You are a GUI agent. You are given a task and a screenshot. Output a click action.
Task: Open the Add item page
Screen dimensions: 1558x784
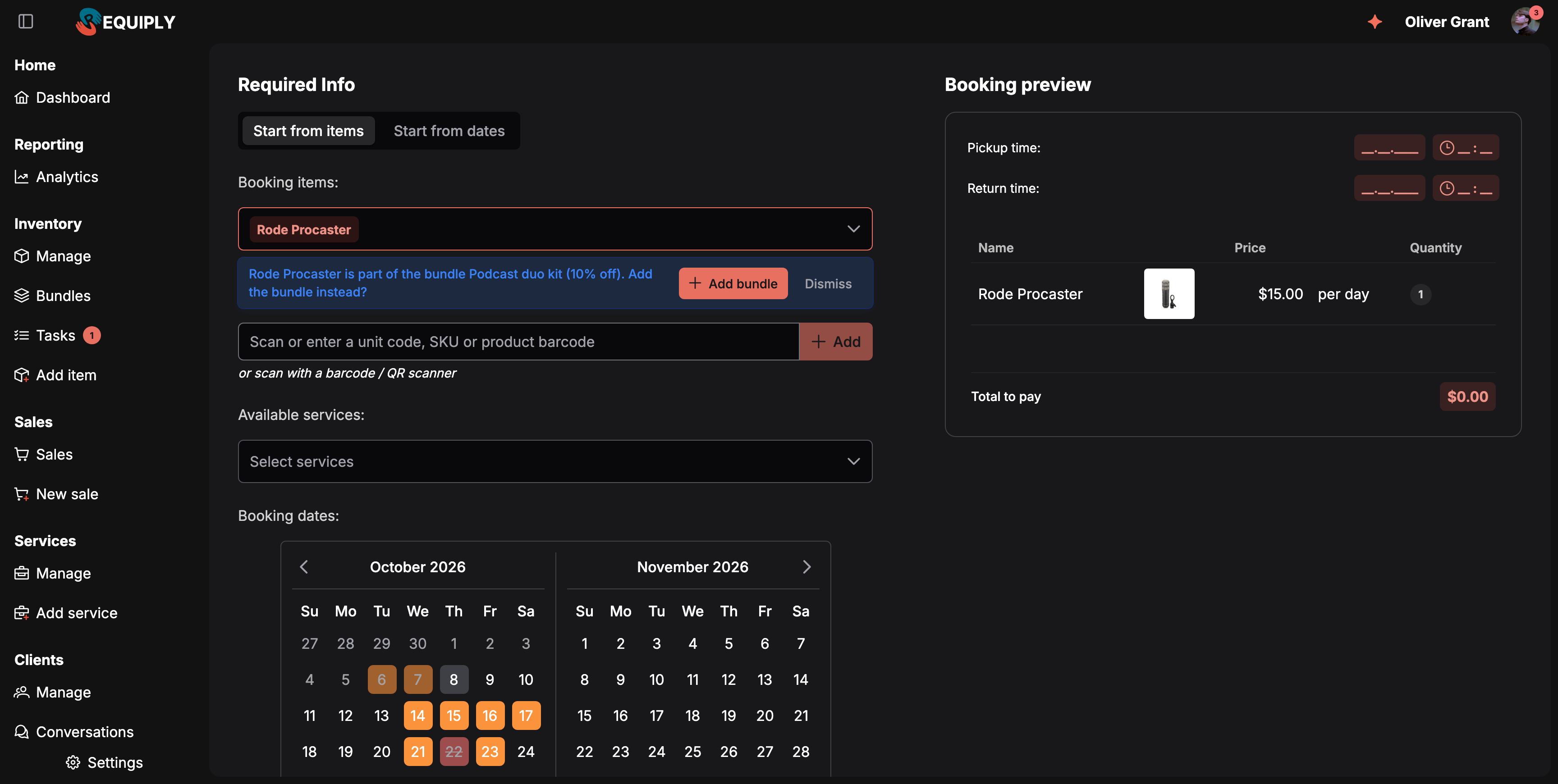[x=55, y=375]
